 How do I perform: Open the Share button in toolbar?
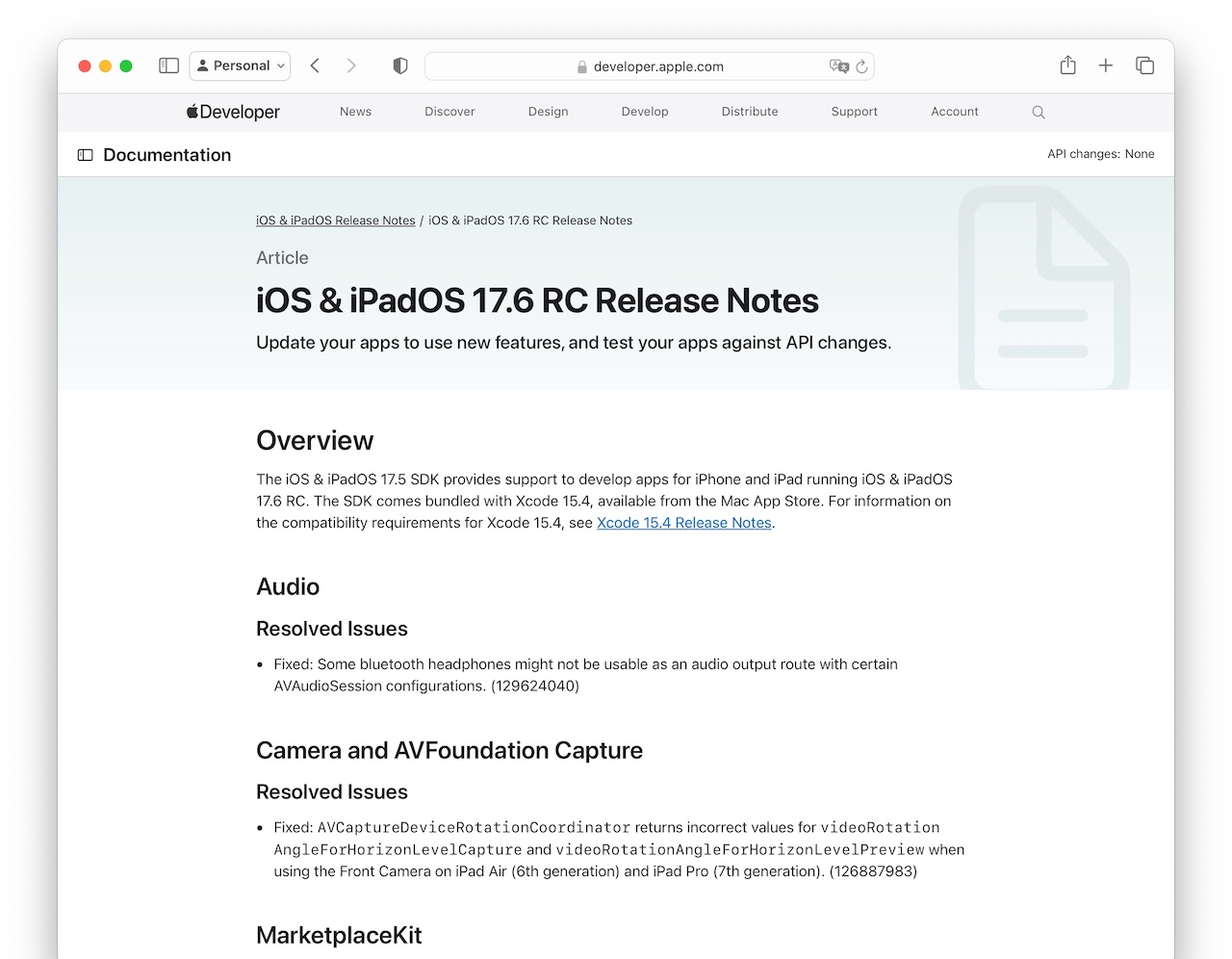coord(1067,65)
